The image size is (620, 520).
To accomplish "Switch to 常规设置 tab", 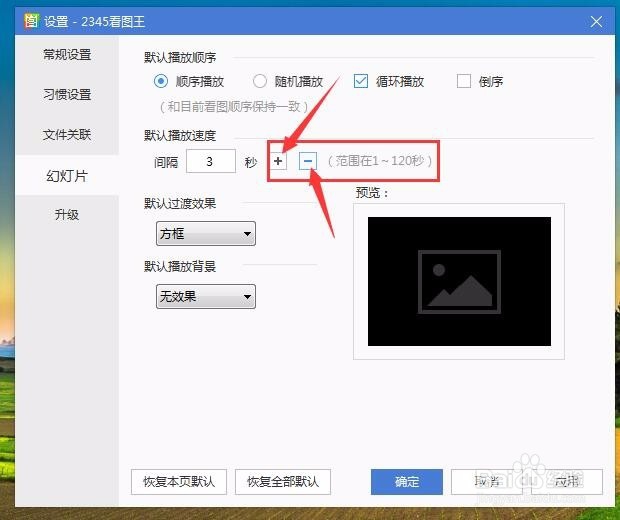I will pyautogui.click(x=67, y=55).
